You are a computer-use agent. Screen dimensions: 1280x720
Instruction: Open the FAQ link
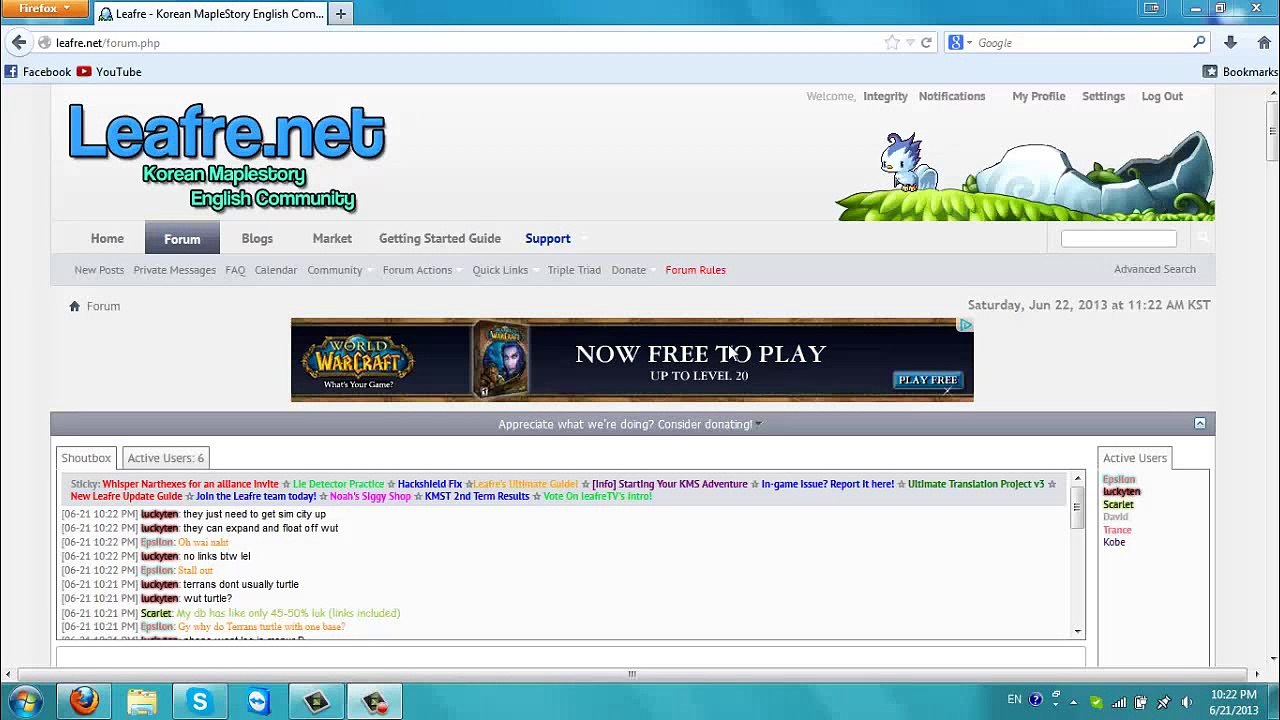click(235, 270)
